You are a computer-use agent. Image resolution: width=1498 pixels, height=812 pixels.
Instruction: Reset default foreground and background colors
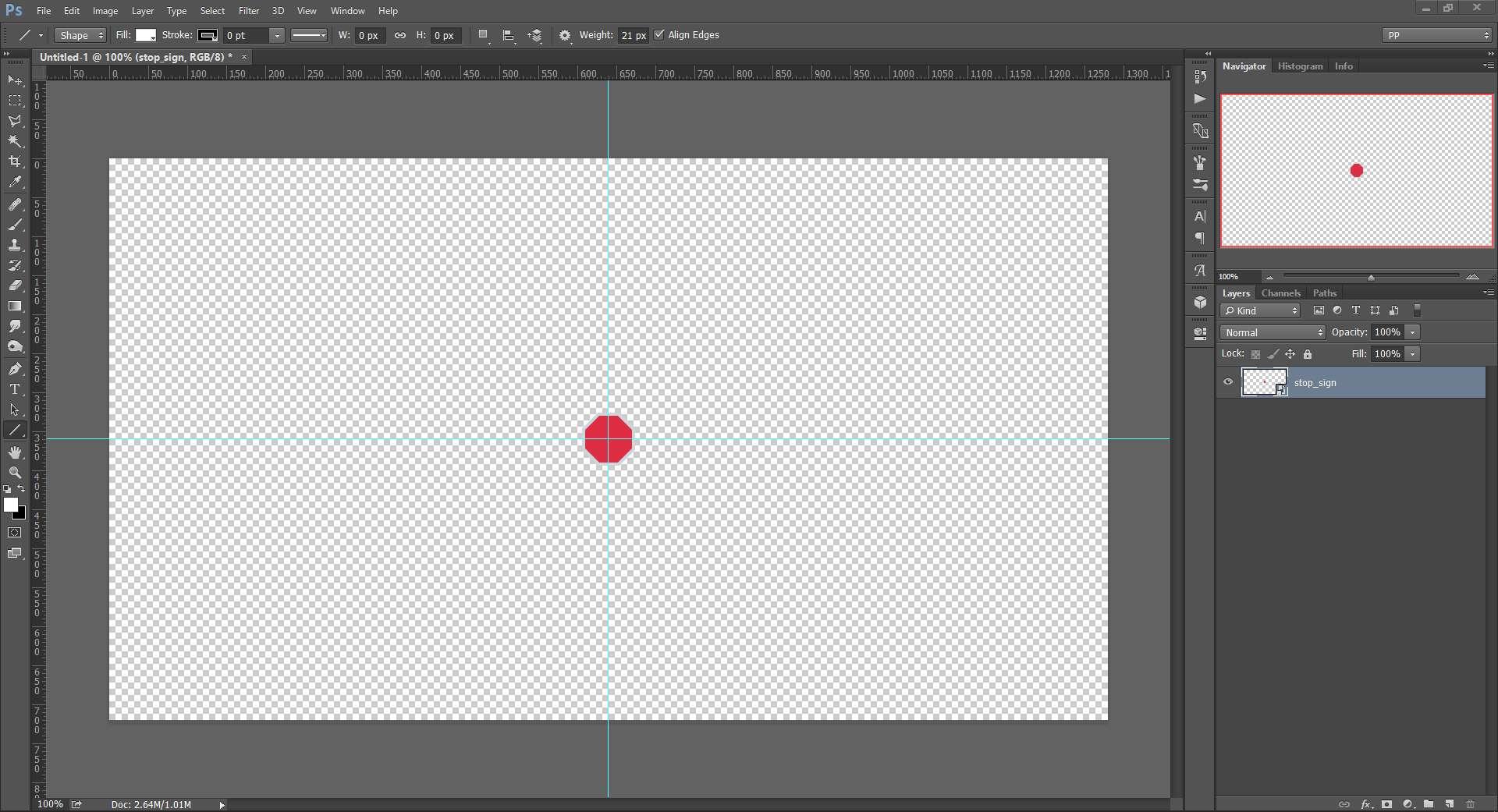[x=7, y=489]
